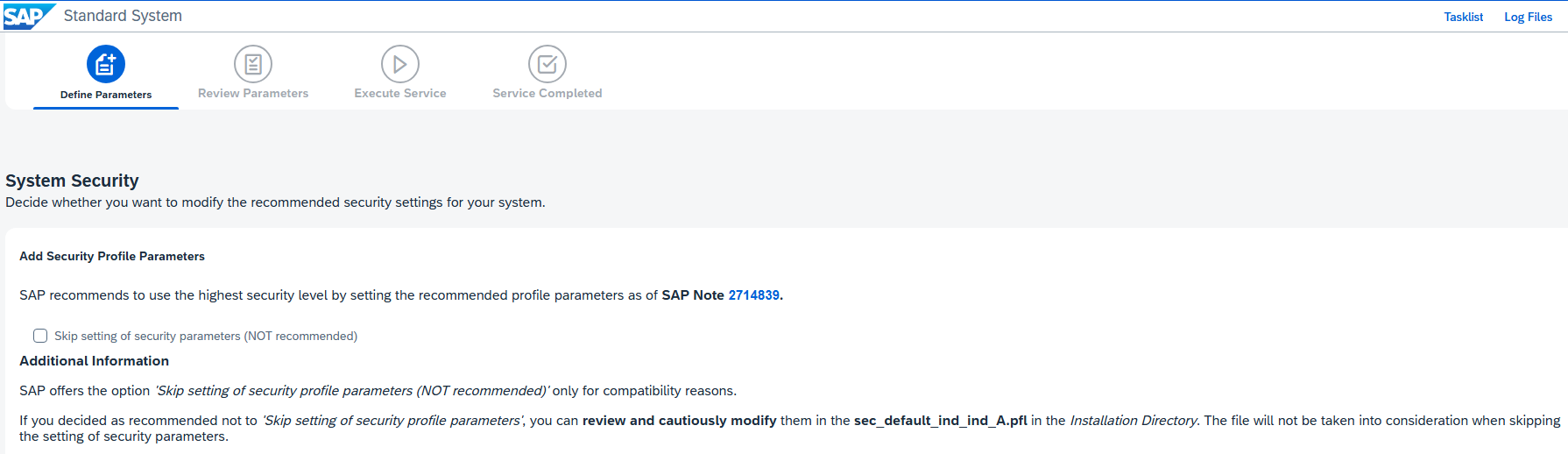Switch to the Define Parameters tab label
This screenshot has height=454, width=1568.
[x=106, y=95]
